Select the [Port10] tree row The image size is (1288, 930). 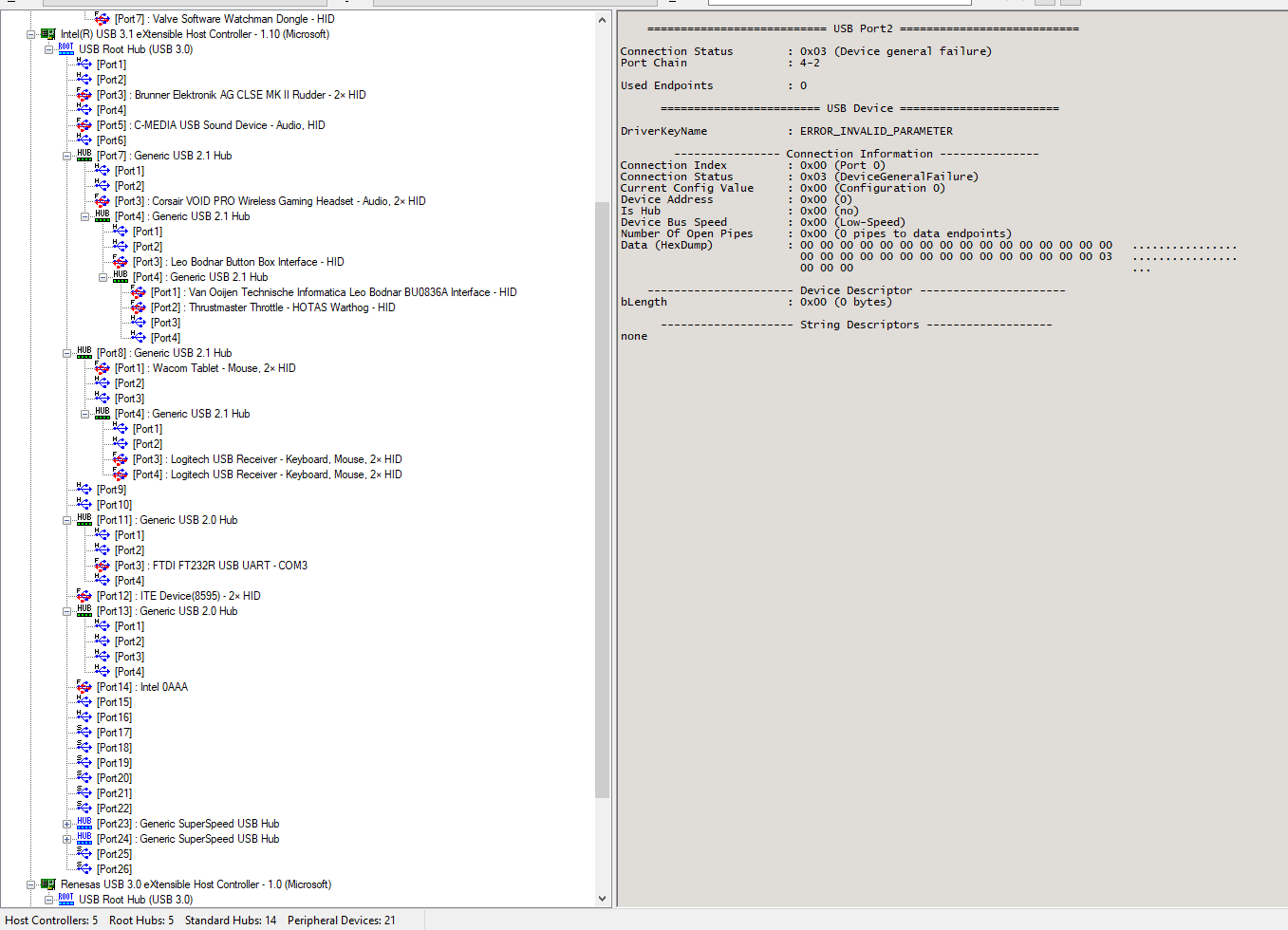click(x=114, y=505)
